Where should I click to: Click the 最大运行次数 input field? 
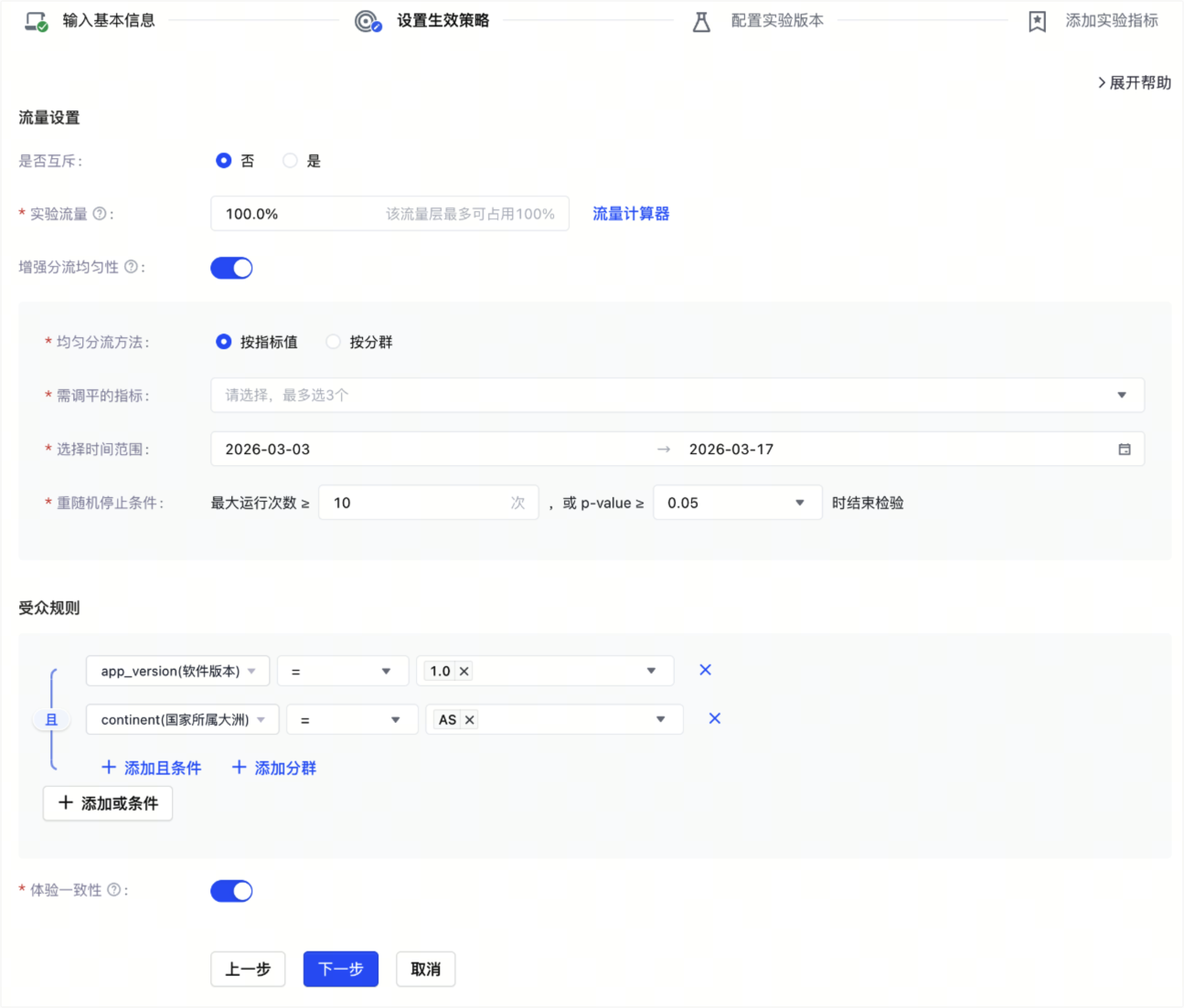[416, 503]
